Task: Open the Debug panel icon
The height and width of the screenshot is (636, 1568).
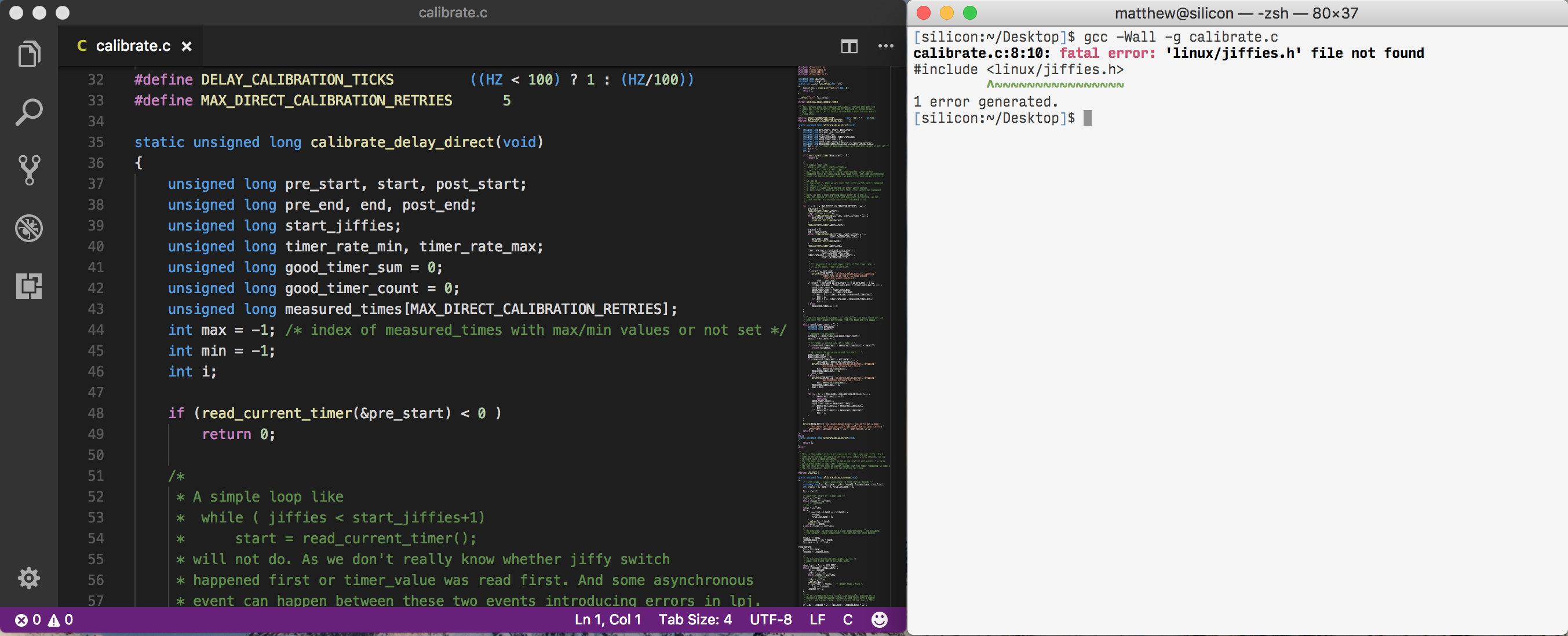Action: (x=28, y=228)
